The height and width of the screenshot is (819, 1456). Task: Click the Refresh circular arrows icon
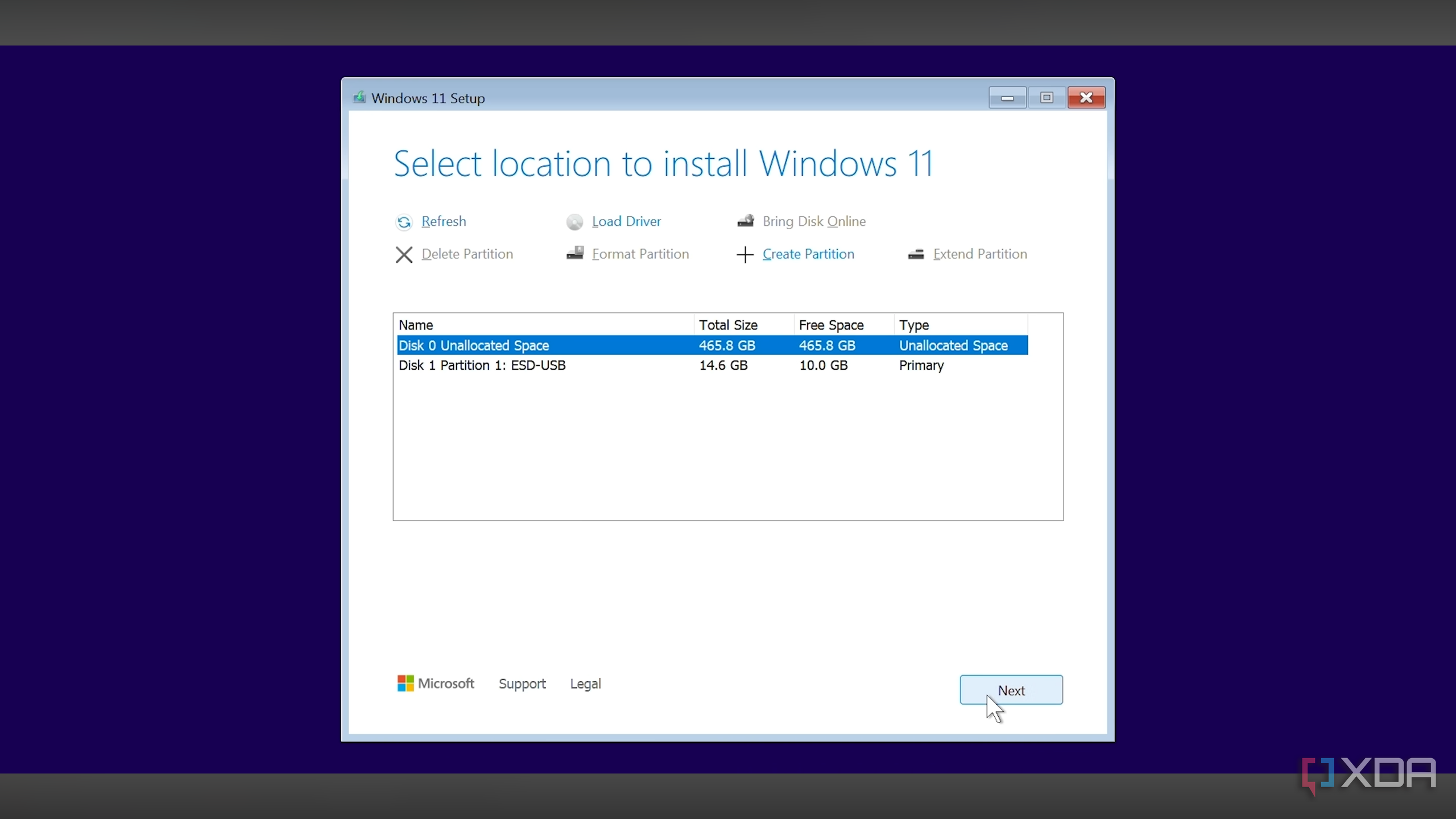coord(404,222)
